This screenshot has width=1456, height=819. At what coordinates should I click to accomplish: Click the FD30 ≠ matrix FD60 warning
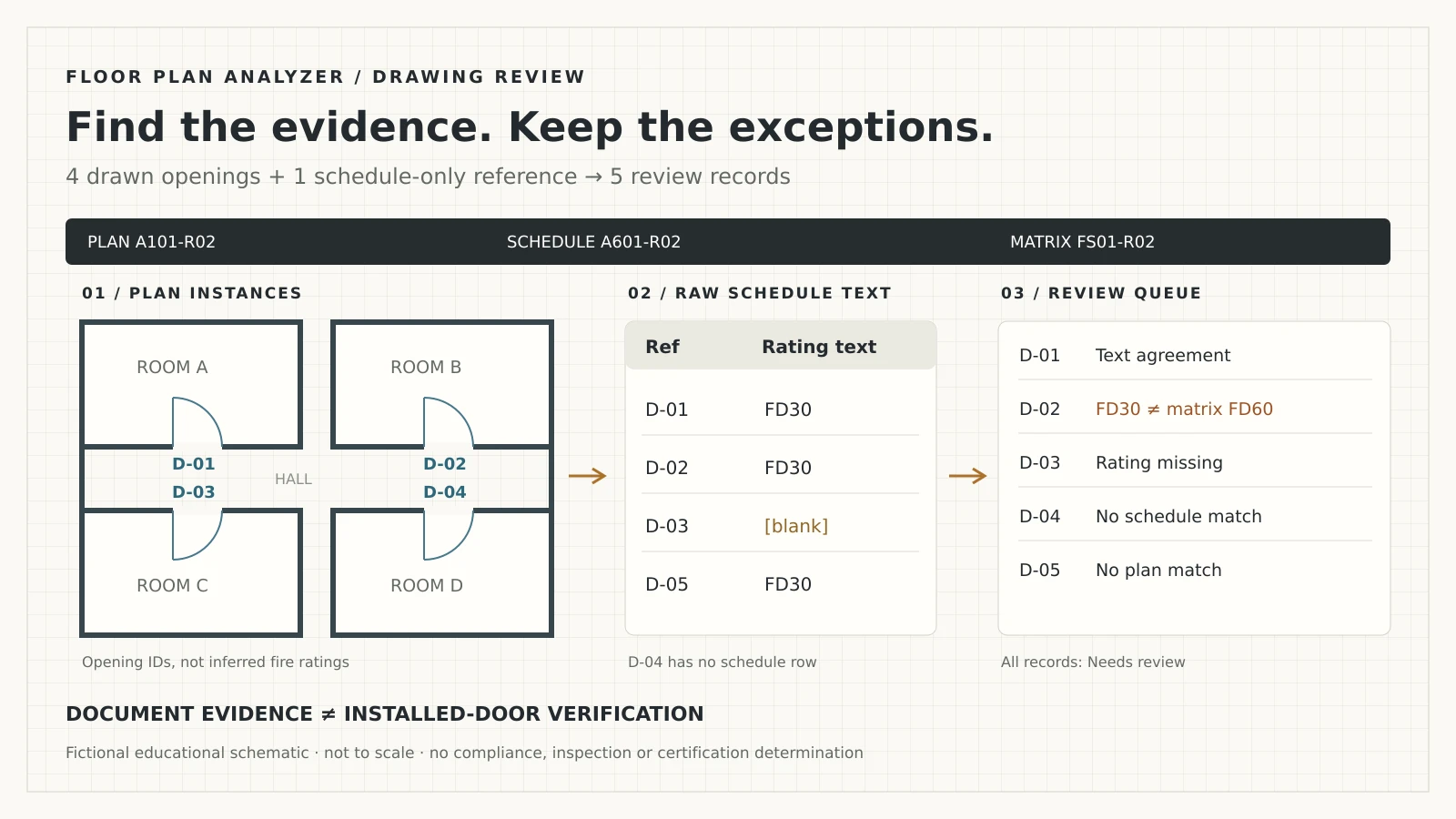[x=1184, y=409]
